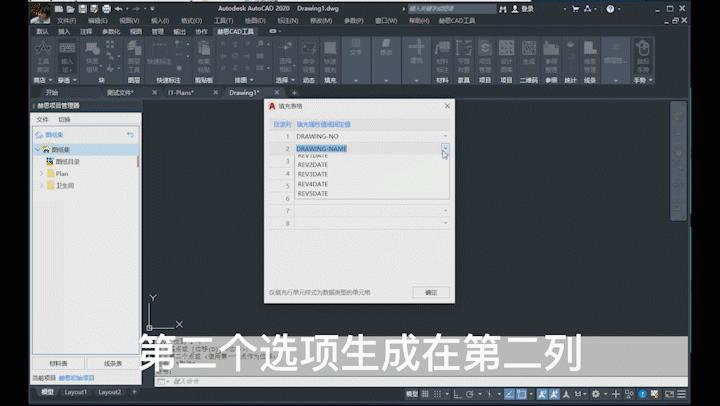Click the binoculars search icon in title bar
720x406 pixels.
503,9
